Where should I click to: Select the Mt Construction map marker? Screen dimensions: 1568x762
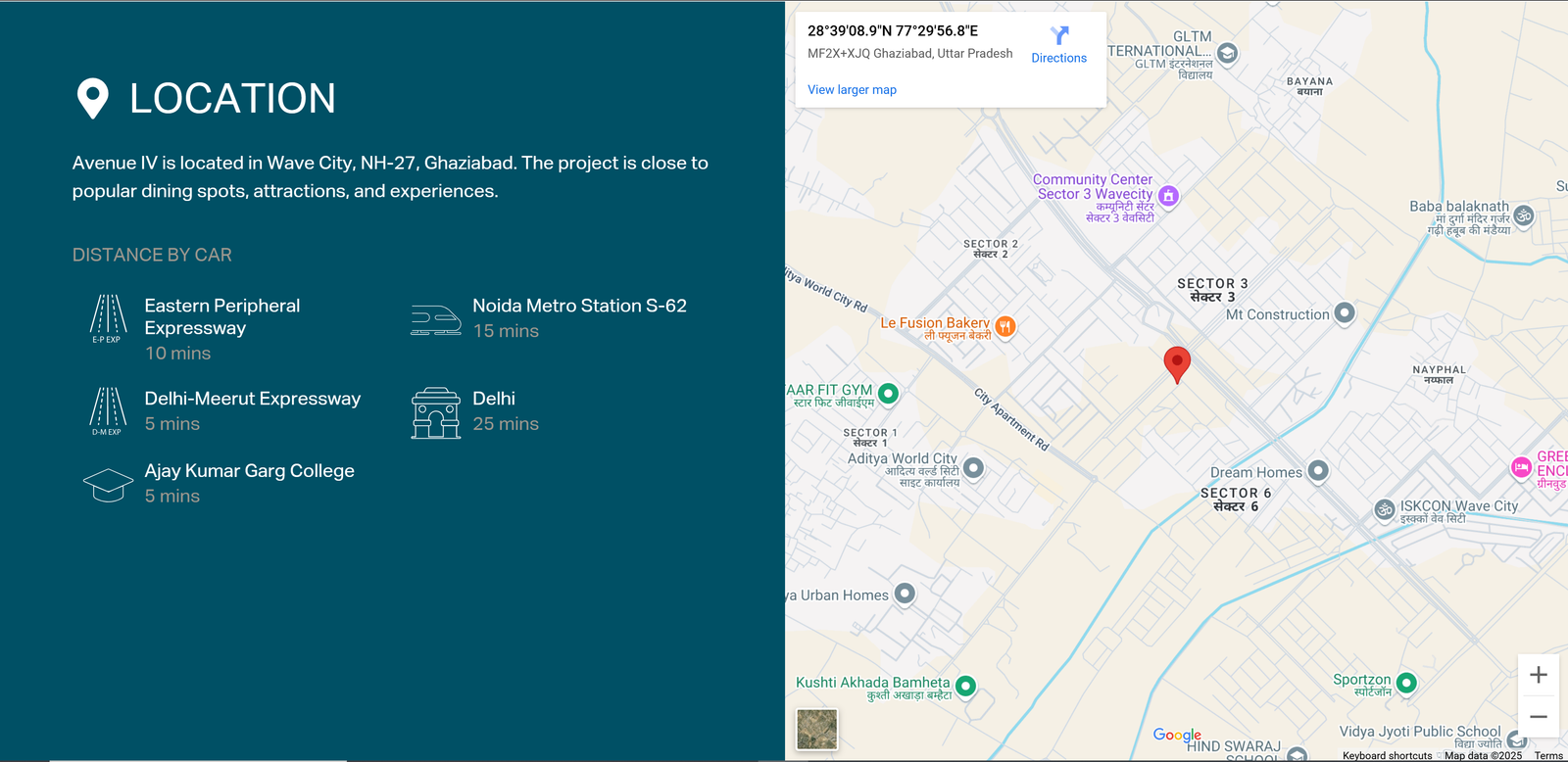click(x=1345, y=313)
